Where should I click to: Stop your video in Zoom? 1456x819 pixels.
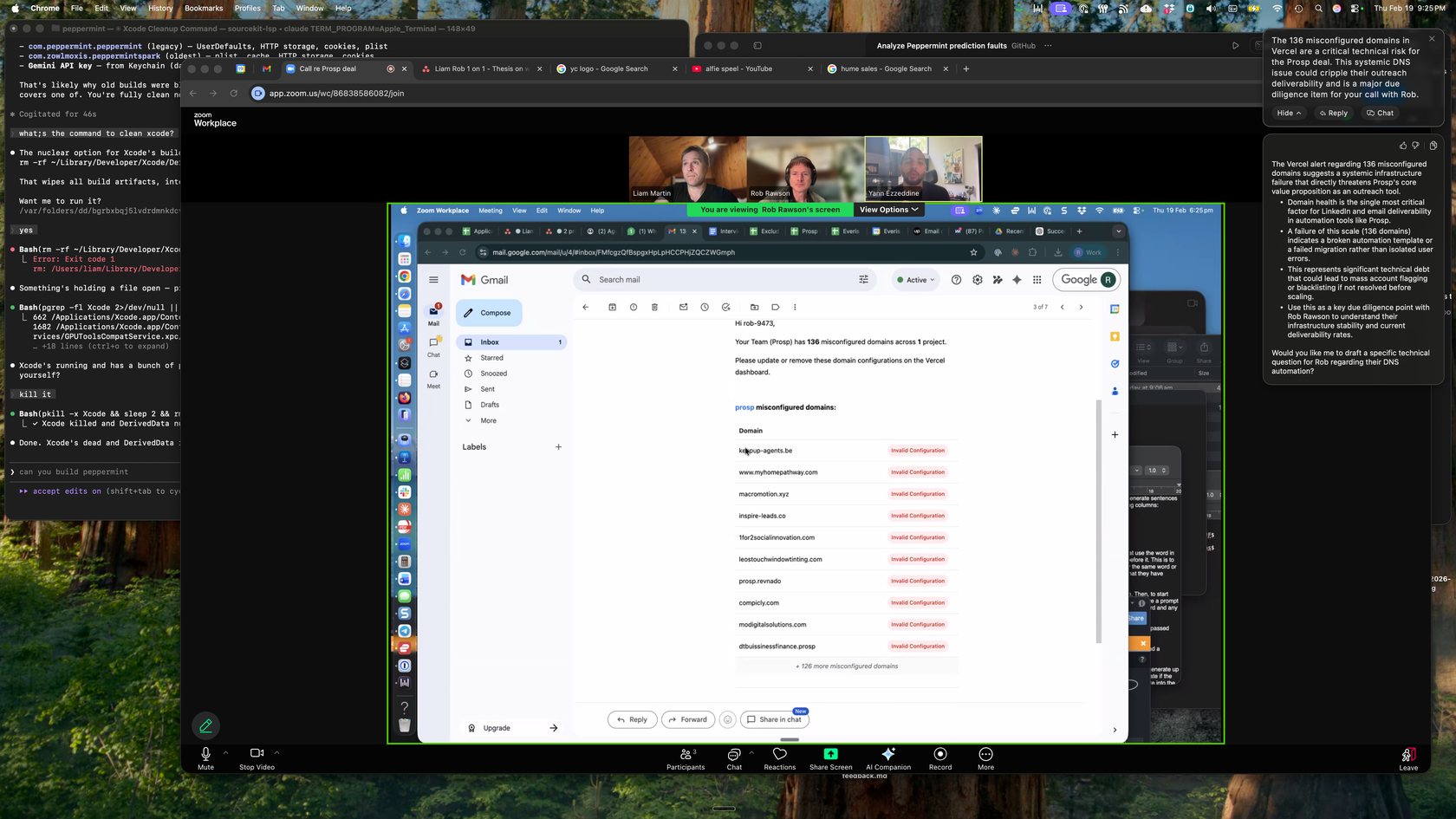pos(256,758)
